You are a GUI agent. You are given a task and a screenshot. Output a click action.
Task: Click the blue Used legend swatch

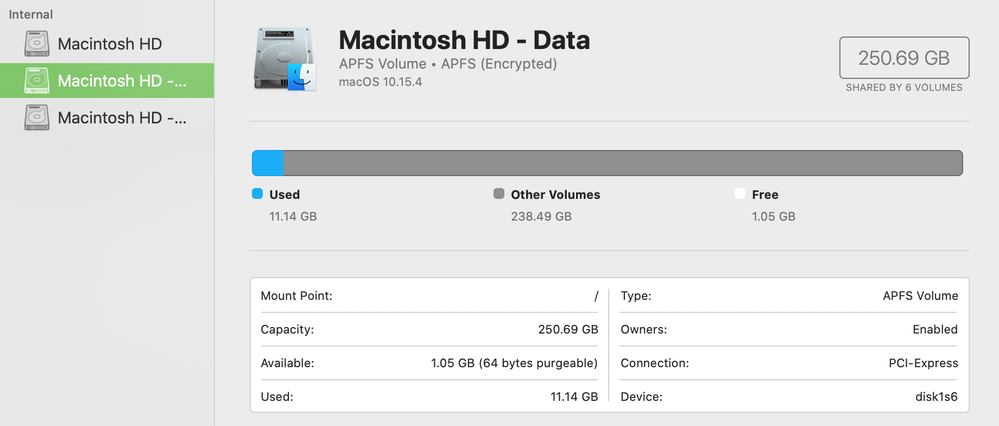(258, 194)
